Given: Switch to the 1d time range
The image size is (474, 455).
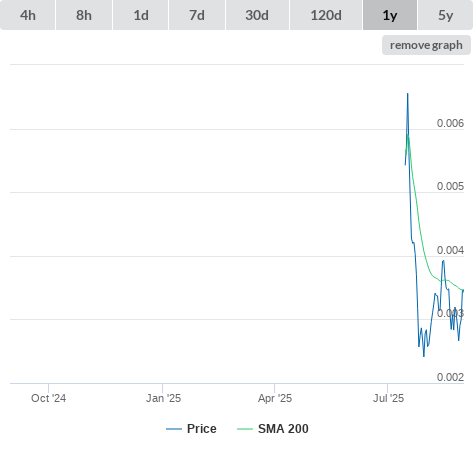Looking at the screenshot, I should tap(141, 15).
